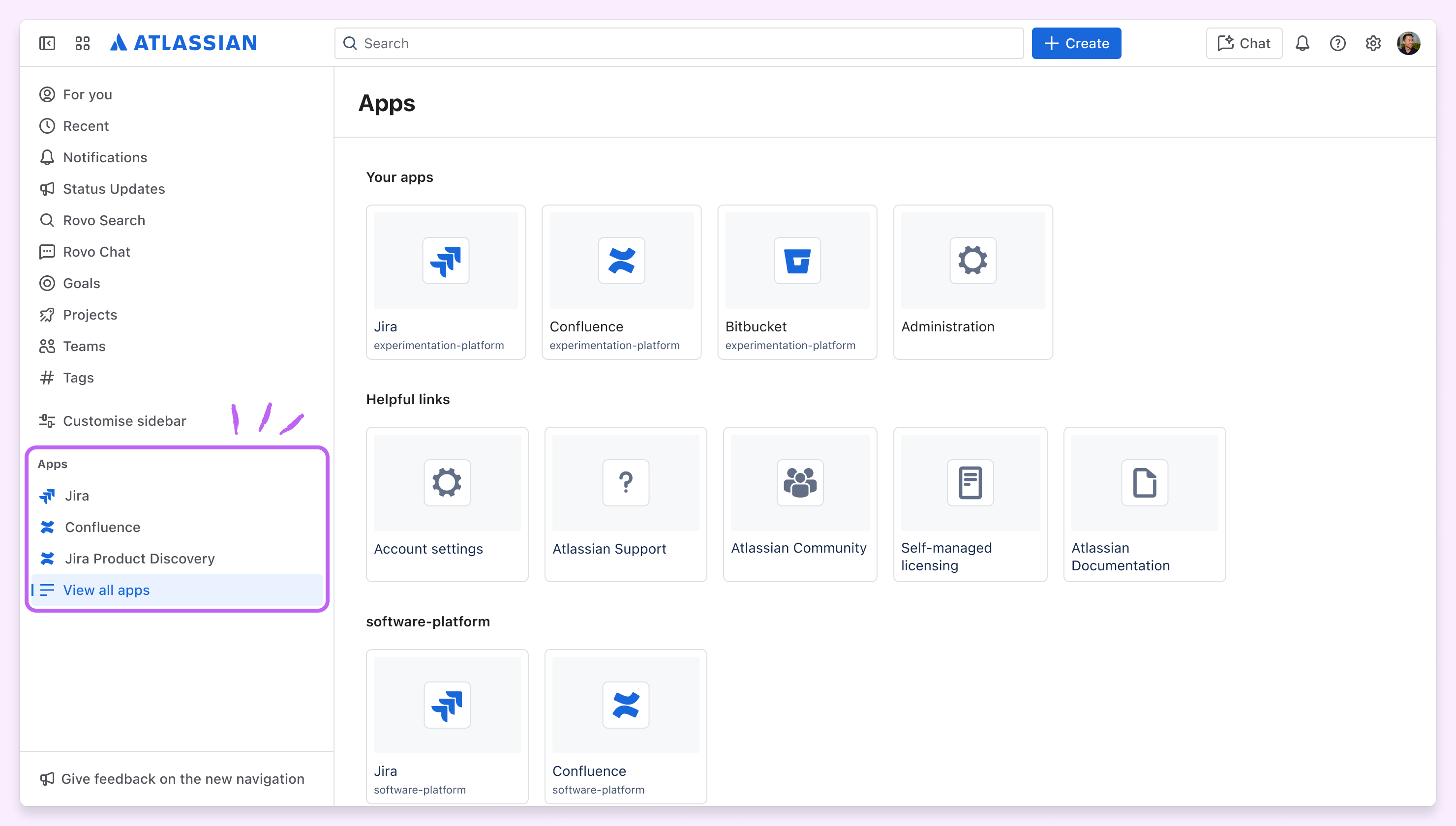
Task: Open the help question mark icon
Action: 1337,43
